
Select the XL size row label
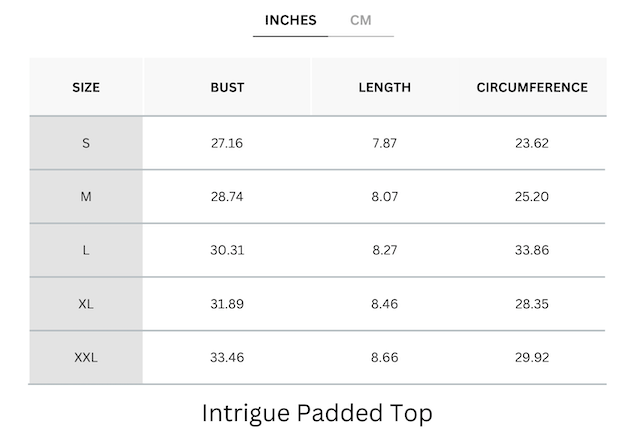tap(86, 303)
